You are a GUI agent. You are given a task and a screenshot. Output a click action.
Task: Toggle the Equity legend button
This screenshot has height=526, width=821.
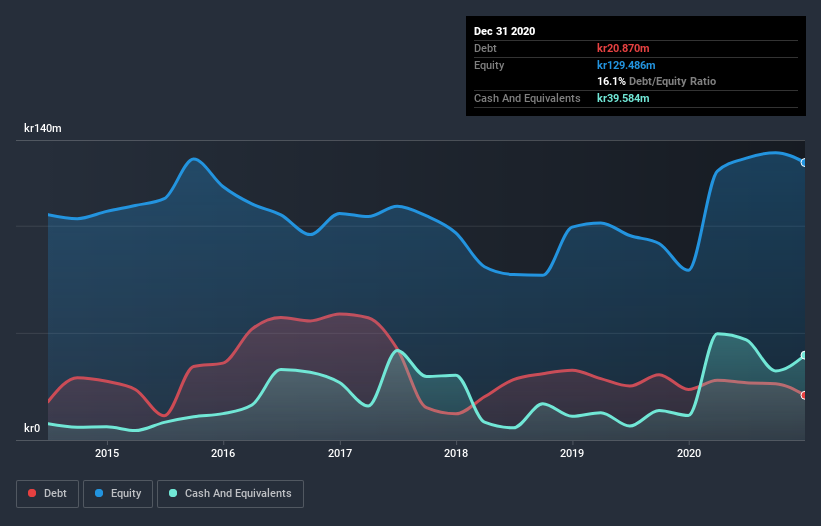[118, 494]
